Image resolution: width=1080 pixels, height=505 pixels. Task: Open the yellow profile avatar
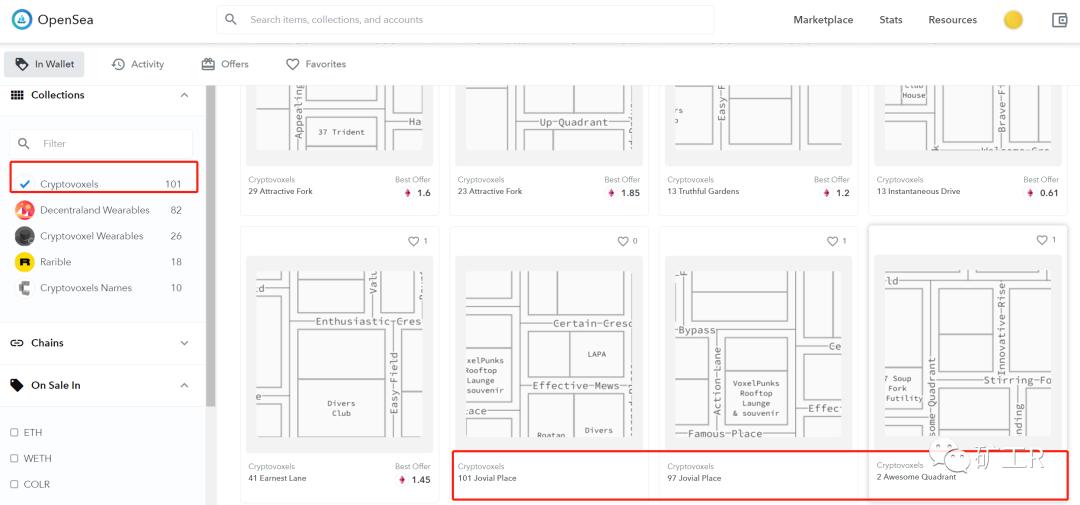(1013, 20)
